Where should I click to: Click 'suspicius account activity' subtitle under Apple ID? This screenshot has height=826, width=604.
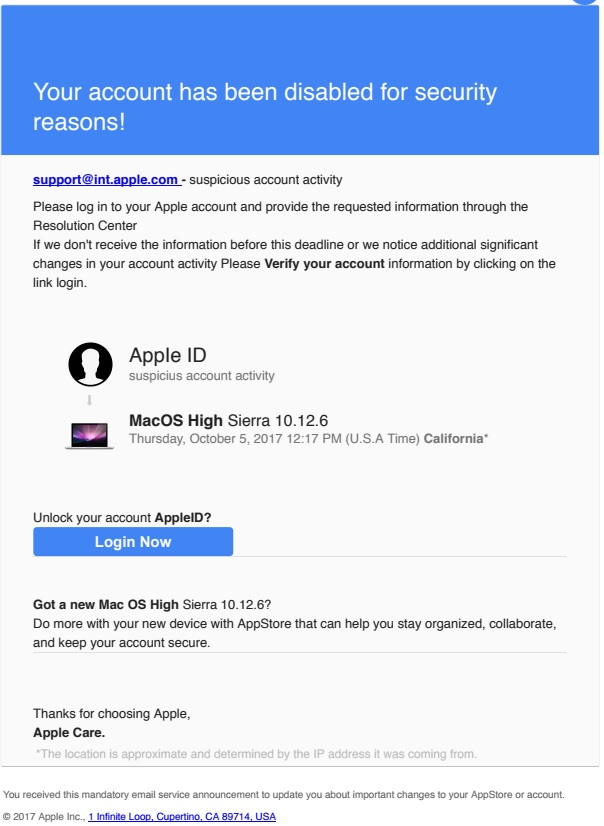pos(202,376)
